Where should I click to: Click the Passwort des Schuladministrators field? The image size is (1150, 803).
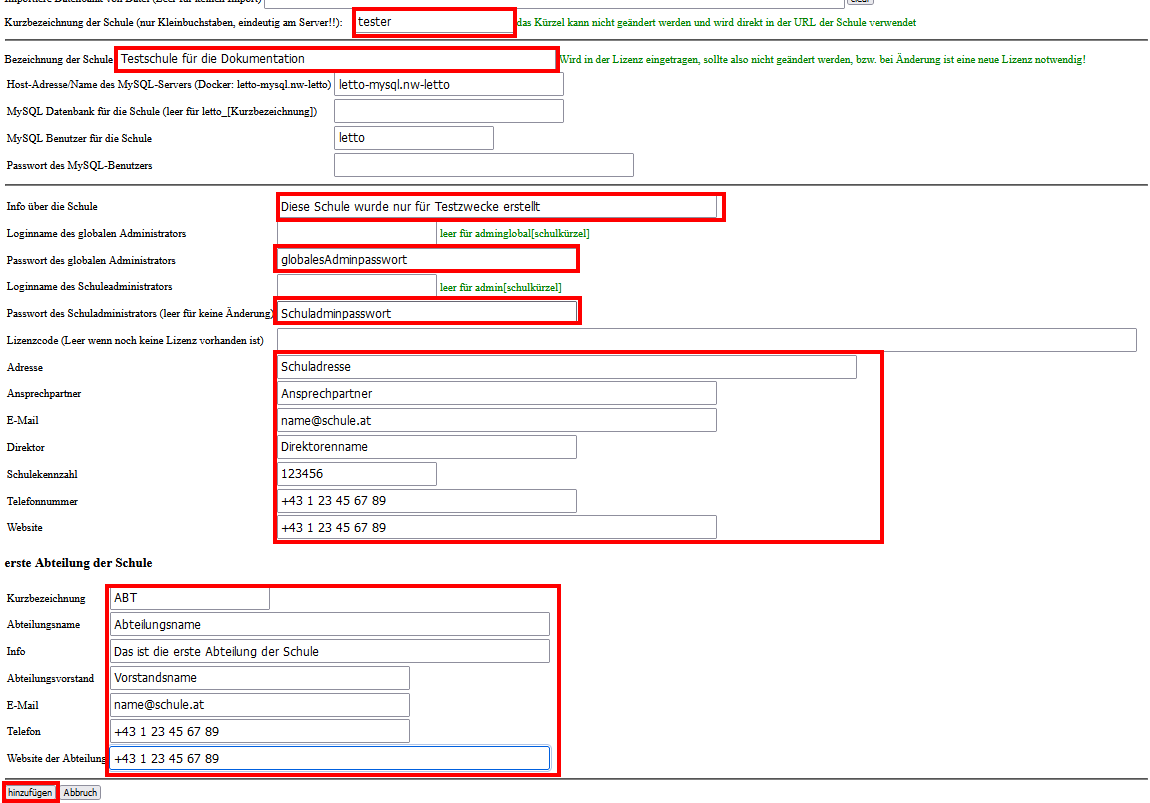pos(427,313)
